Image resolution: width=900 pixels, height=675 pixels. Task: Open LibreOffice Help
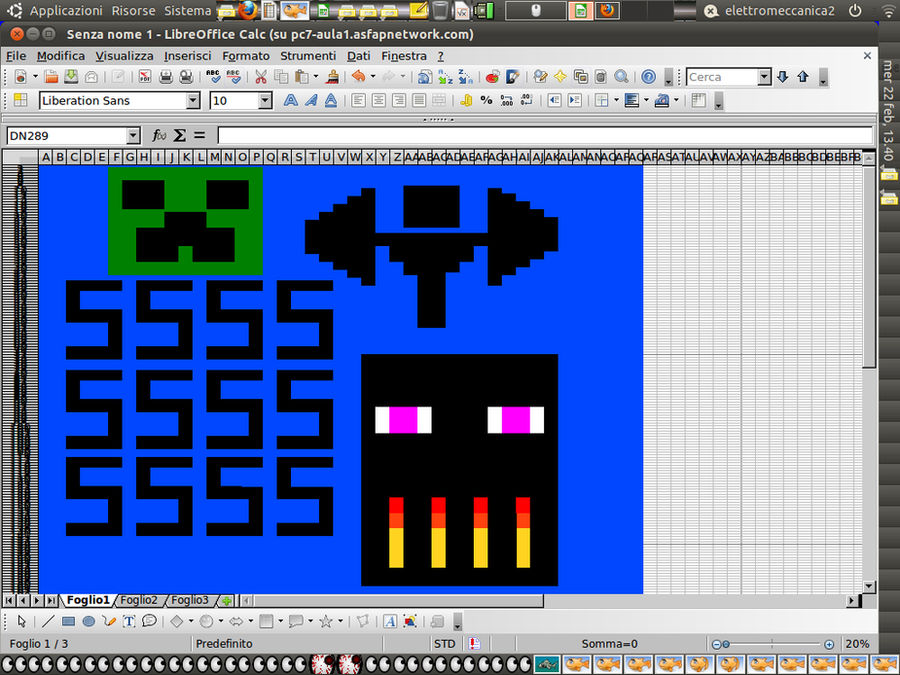point(649,76)
